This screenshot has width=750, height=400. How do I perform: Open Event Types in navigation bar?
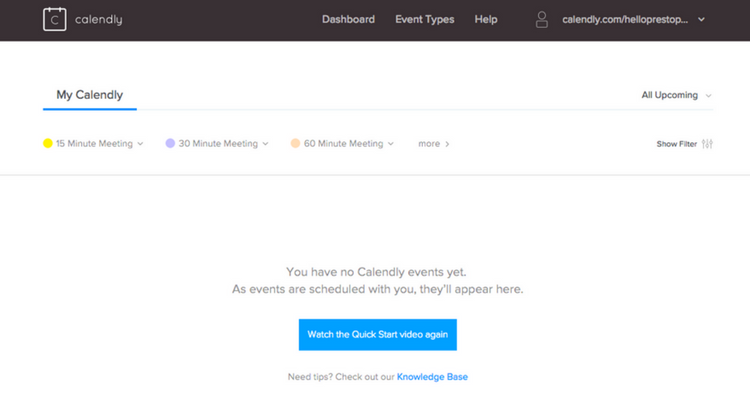point(424,19)
